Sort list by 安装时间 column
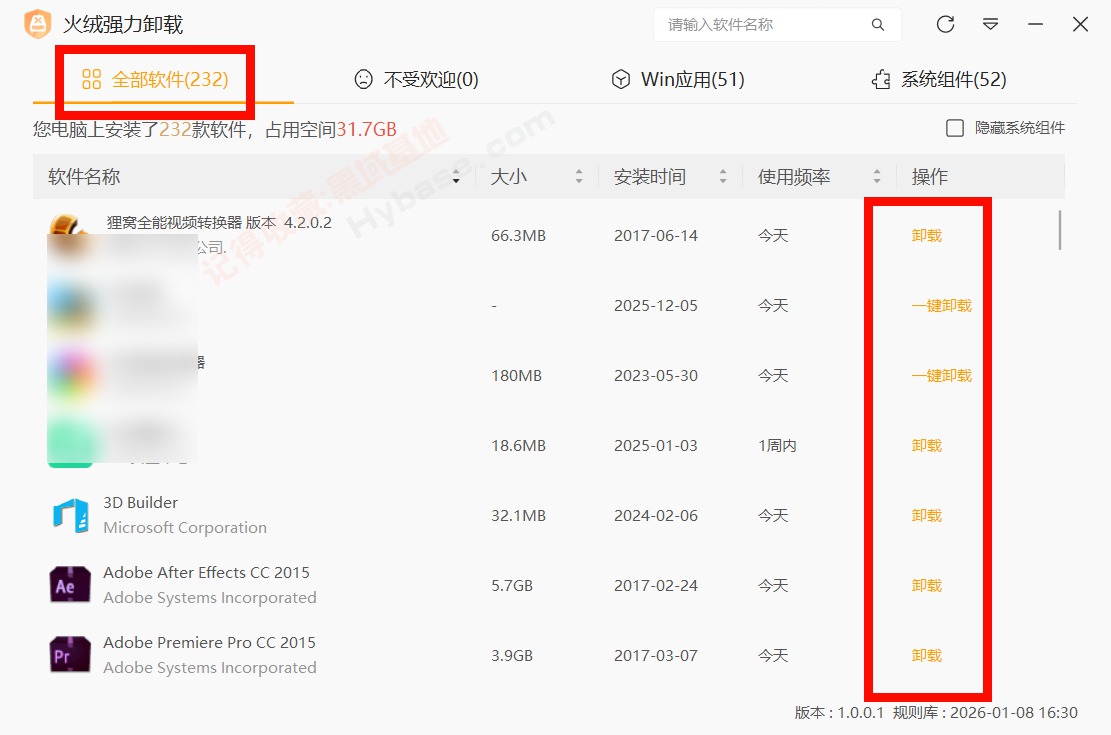Screen dimensions: 1111x735 tap(722, 177)
